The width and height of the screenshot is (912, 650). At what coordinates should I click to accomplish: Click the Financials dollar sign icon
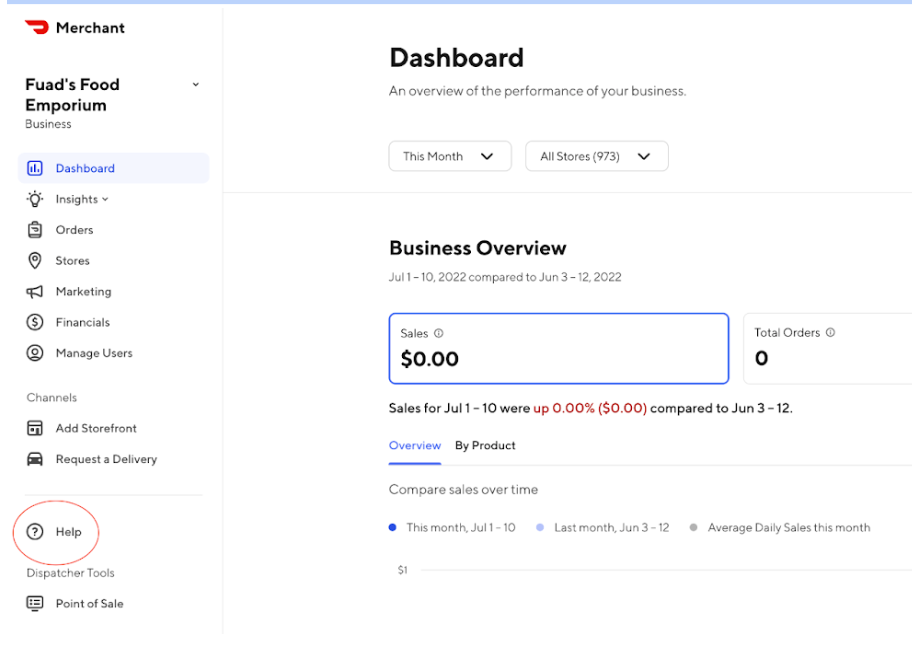click(35, 323)
